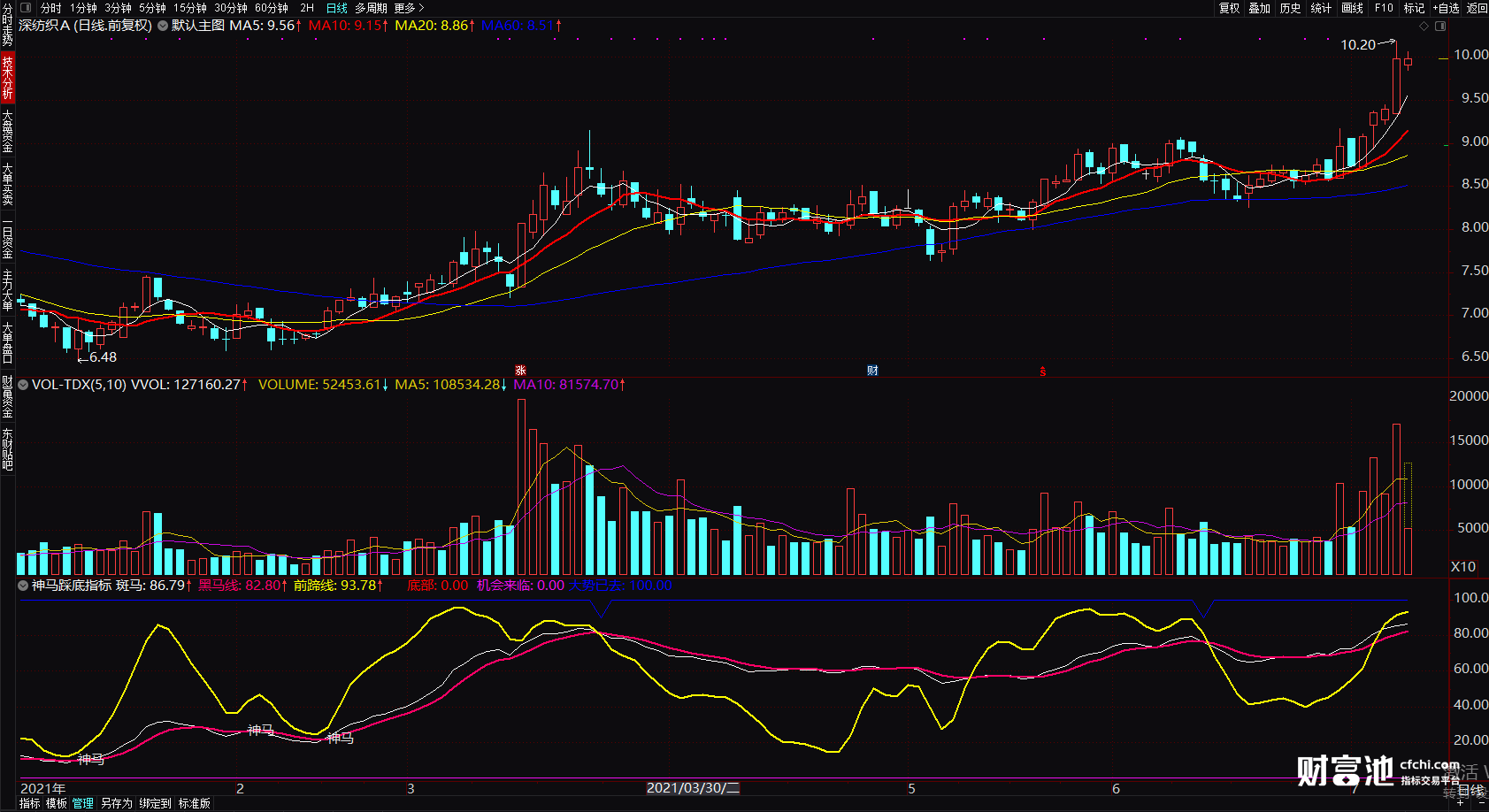This screenshot has width=1489, height=812.
Task: Click the MA5: 9.56 indicator label
Action: coord(265,26)
